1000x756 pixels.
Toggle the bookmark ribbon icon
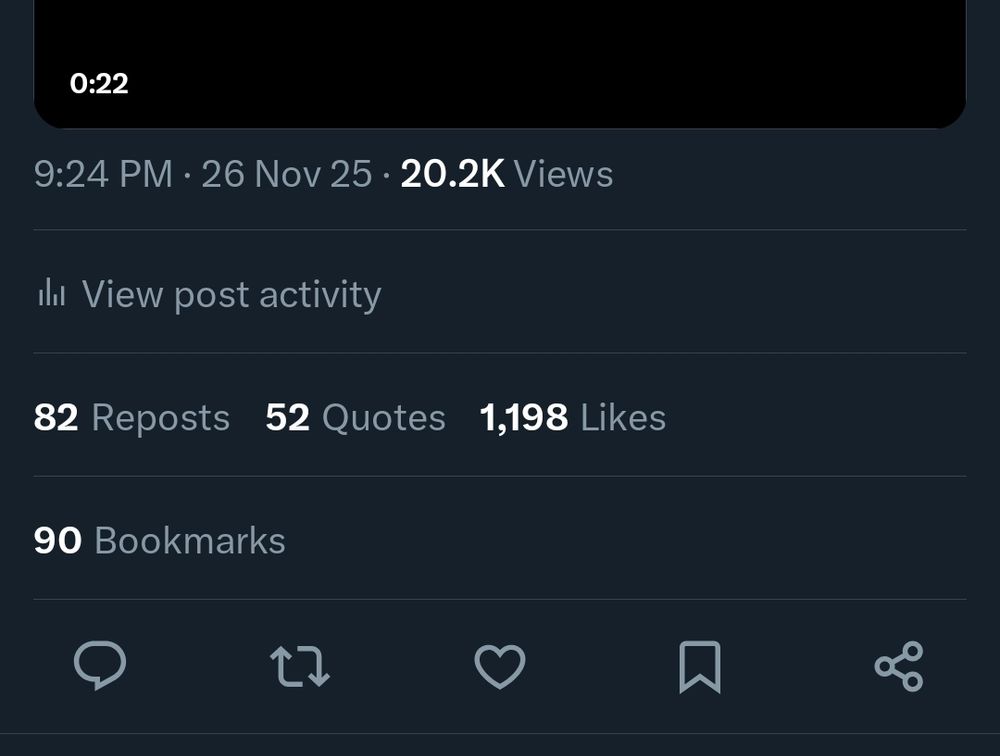pos(699,666)
